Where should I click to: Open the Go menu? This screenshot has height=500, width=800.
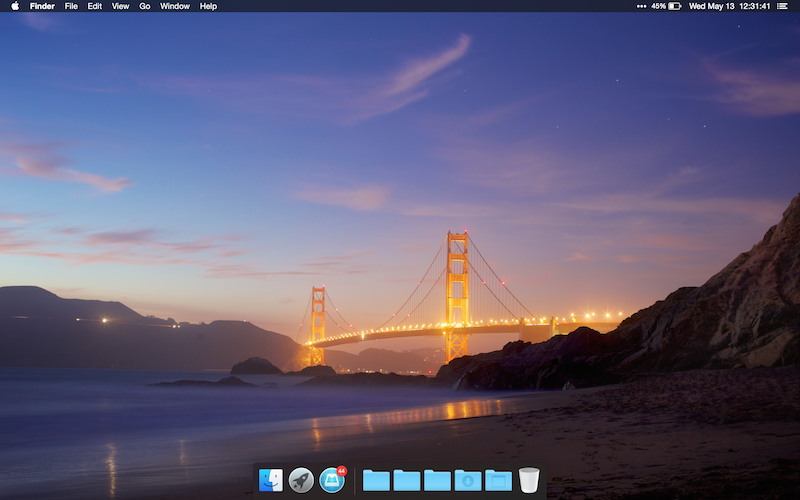tap(145, 6)
